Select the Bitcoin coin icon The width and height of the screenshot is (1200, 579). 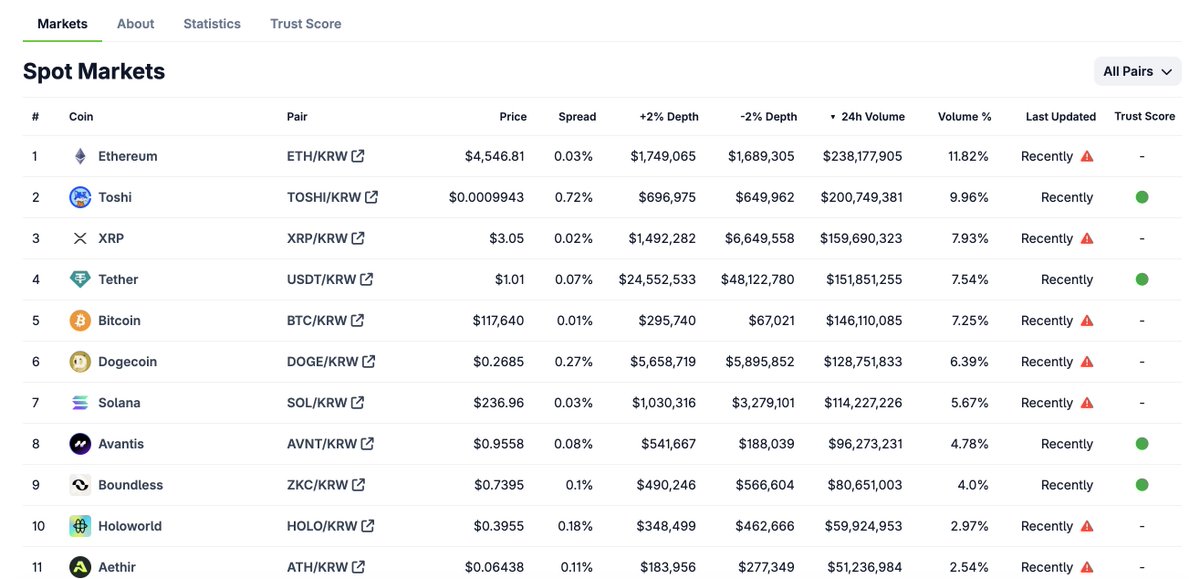tap(80, 320)
